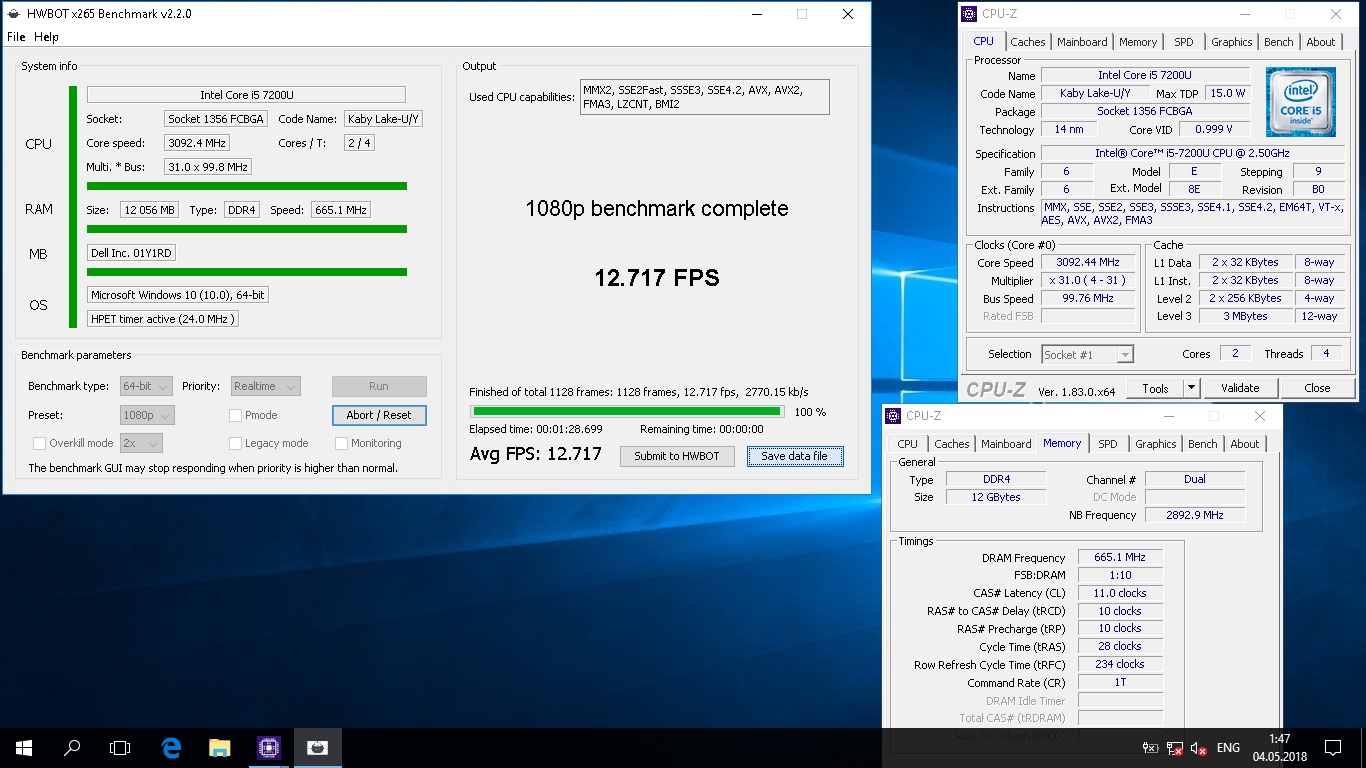Screen dimensions: 1366x768
Task: Click HPET timer active field
Action: coord(163,319)
